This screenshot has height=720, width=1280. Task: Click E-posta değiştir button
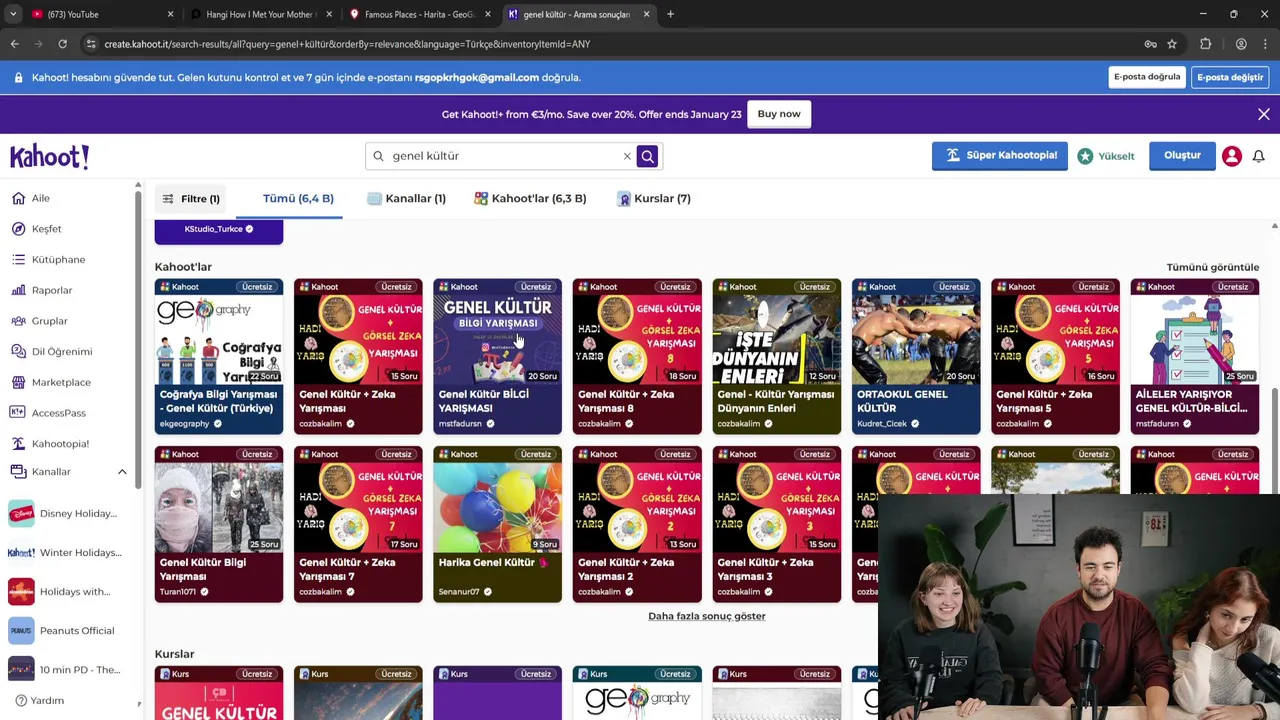point(1230,77)
